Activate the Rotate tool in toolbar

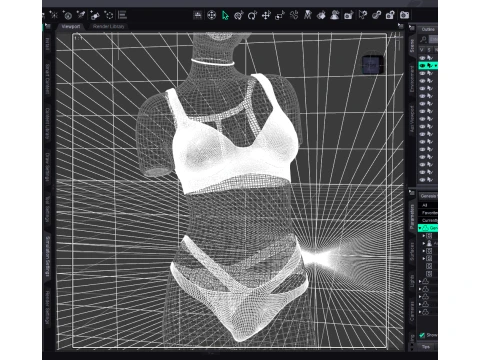click(x=252, y=15)
